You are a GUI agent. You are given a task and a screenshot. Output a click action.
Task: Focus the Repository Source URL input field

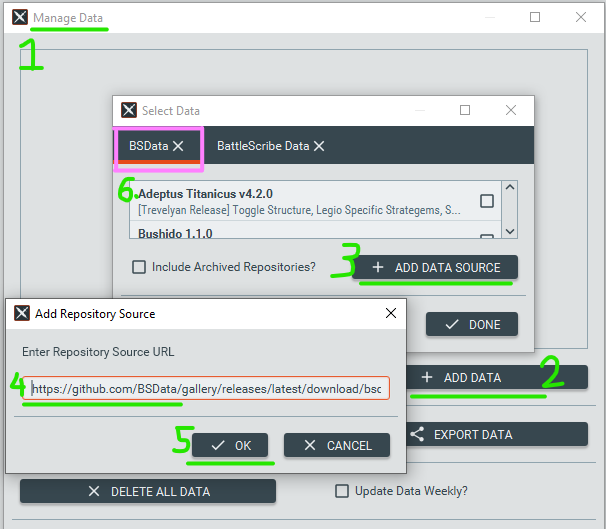[x=206, y=388]
